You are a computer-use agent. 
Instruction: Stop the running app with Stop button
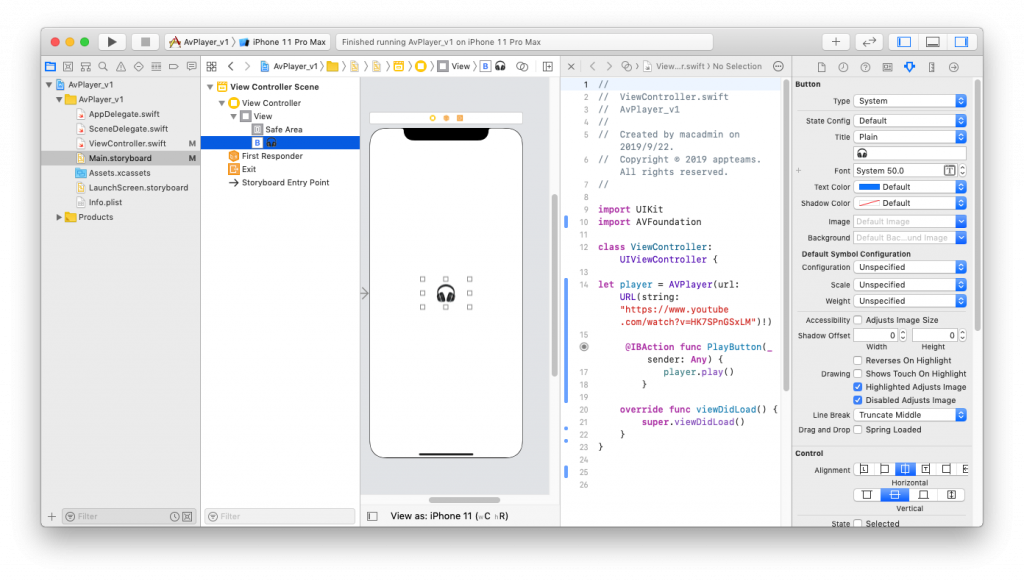coord(145,42)
